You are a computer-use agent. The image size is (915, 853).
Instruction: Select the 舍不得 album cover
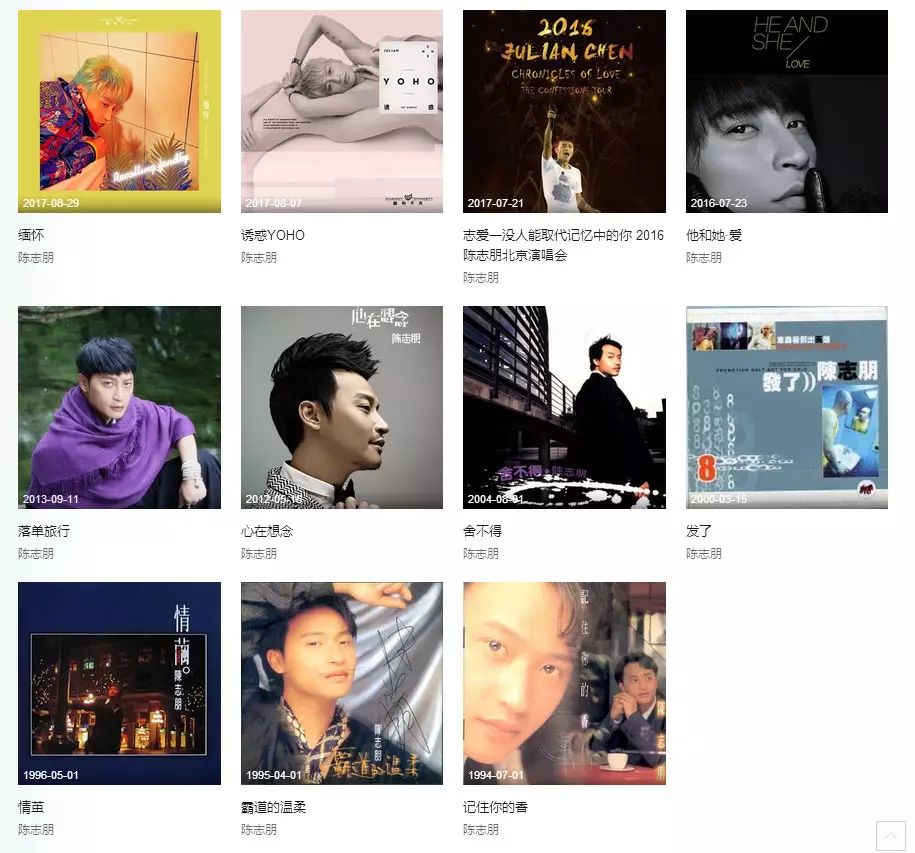tap(564, 407)
